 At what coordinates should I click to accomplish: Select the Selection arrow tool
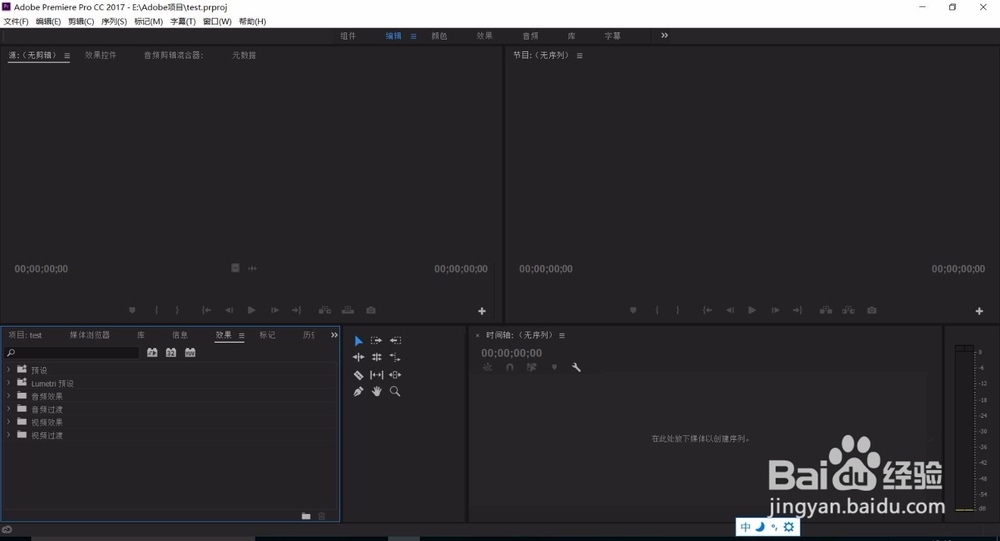(x=358, y=341)
